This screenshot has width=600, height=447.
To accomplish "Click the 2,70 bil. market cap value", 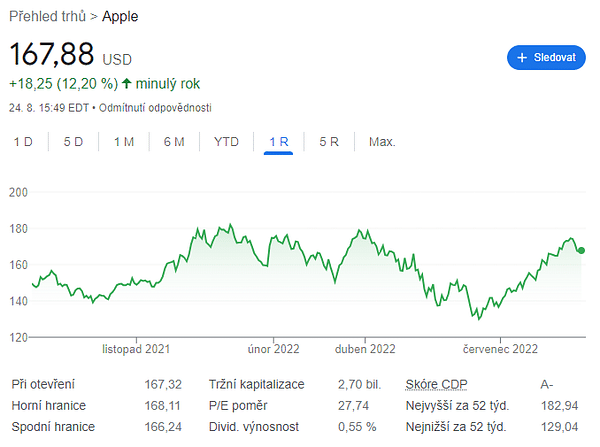I will point(359,384).
